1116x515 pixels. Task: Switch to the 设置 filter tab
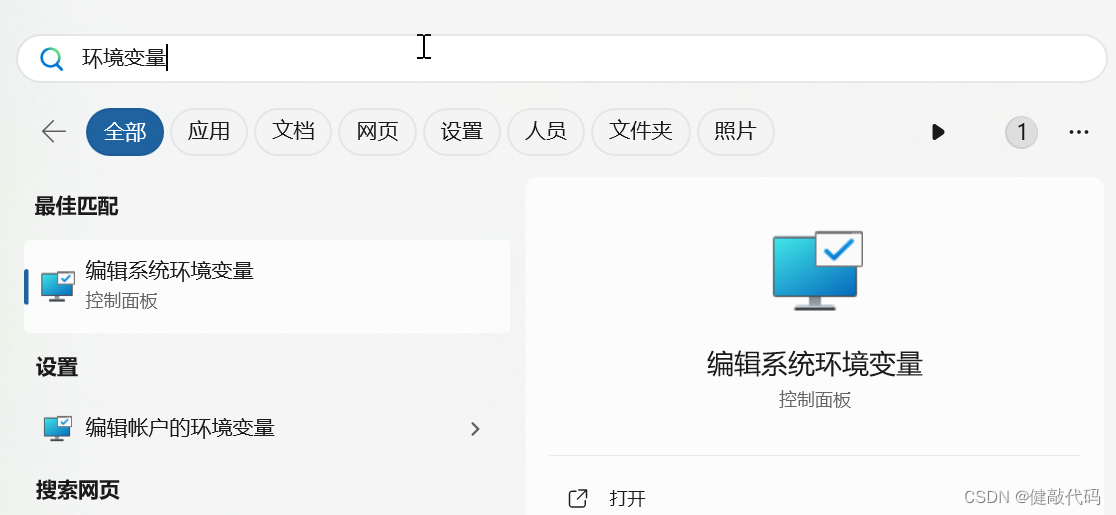click(461, 132)
